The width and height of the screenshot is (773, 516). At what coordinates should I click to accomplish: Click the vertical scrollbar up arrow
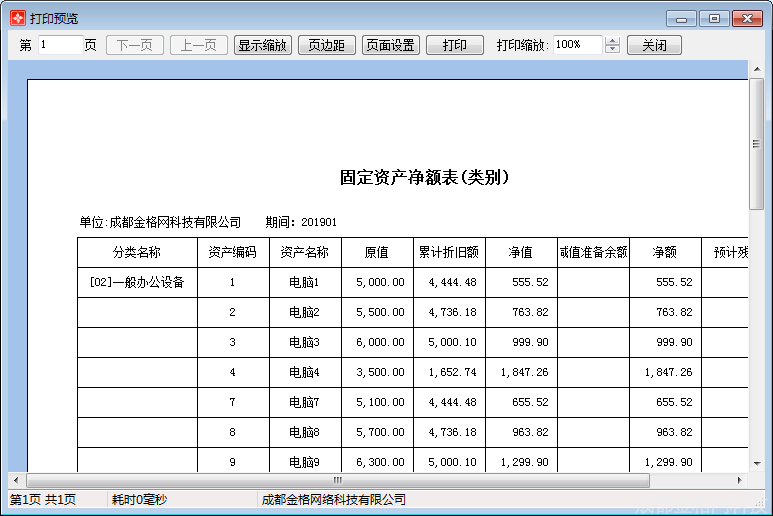click(757, 87)
